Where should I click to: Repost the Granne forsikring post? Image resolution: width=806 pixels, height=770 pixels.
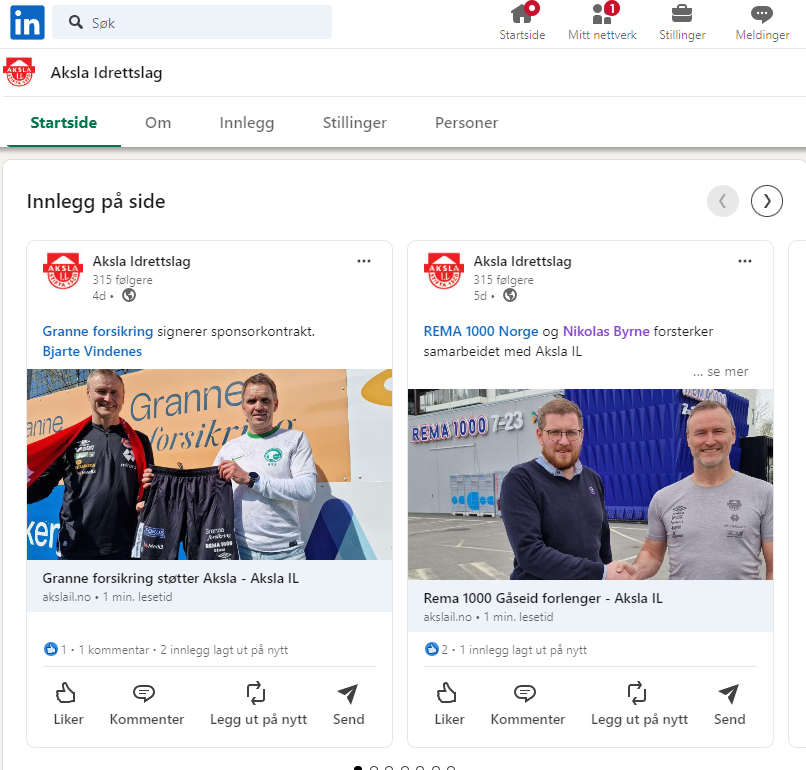pyautogui.click(x=258, y=704)
